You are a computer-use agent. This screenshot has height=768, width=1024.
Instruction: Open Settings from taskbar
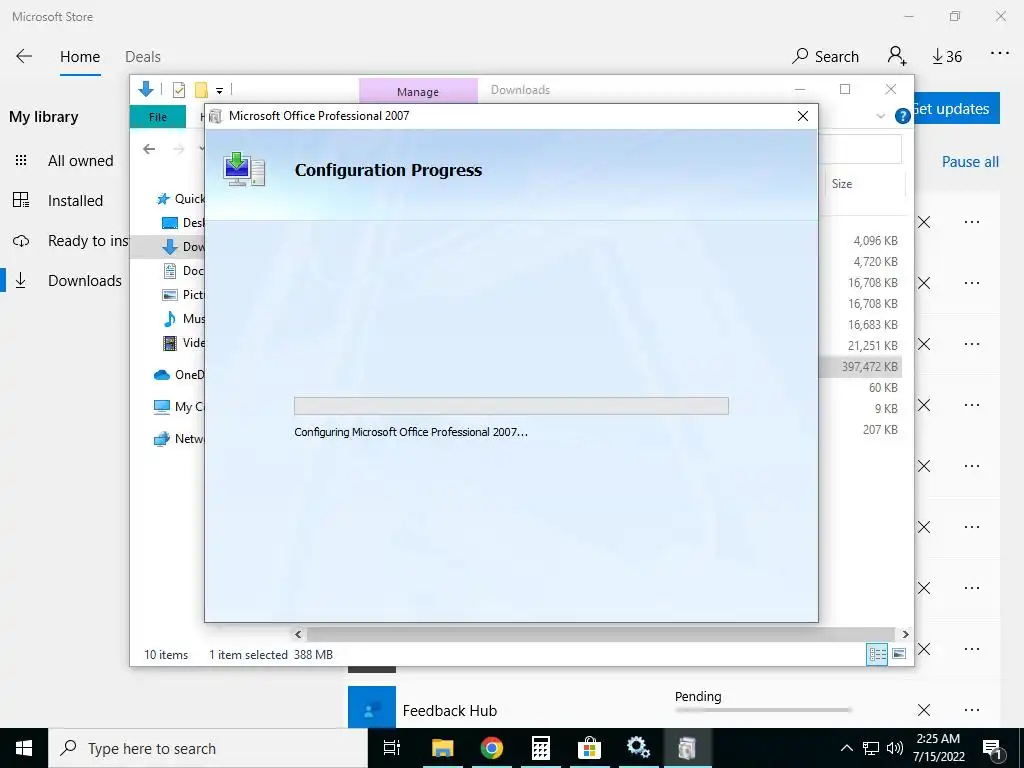coord(638,748)
